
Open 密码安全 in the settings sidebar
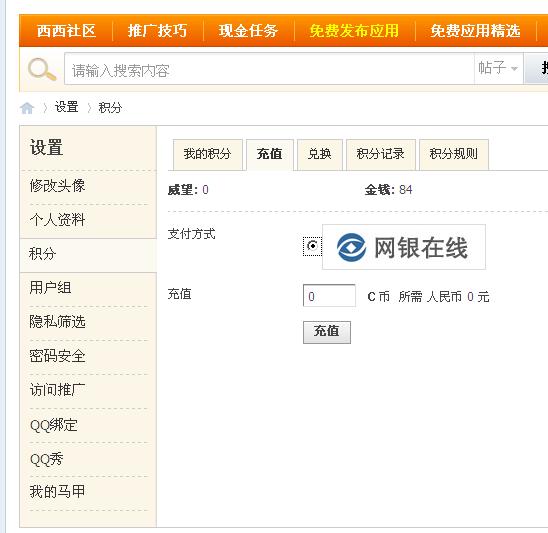coord(57,356)
